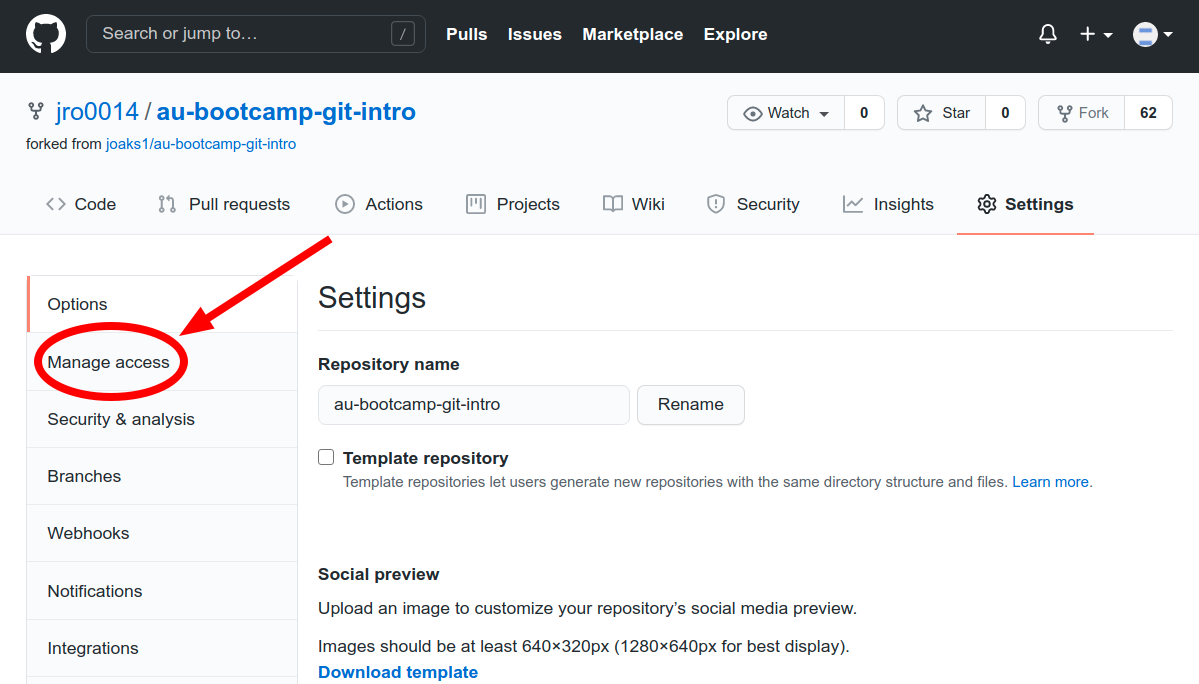Screen dimensions: 1199x684
Task: Select Options in settings sidebar
Action: pyautogui.click(x=162, y=304)
